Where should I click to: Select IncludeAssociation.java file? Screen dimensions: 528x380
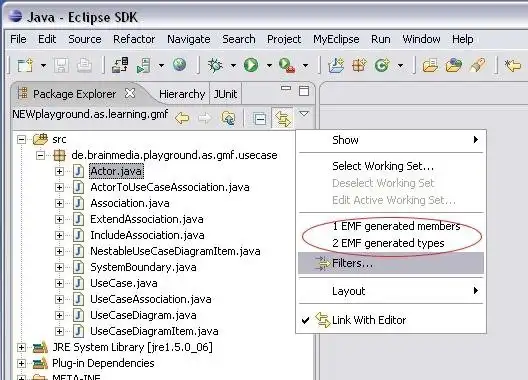(x=147, y=235)
